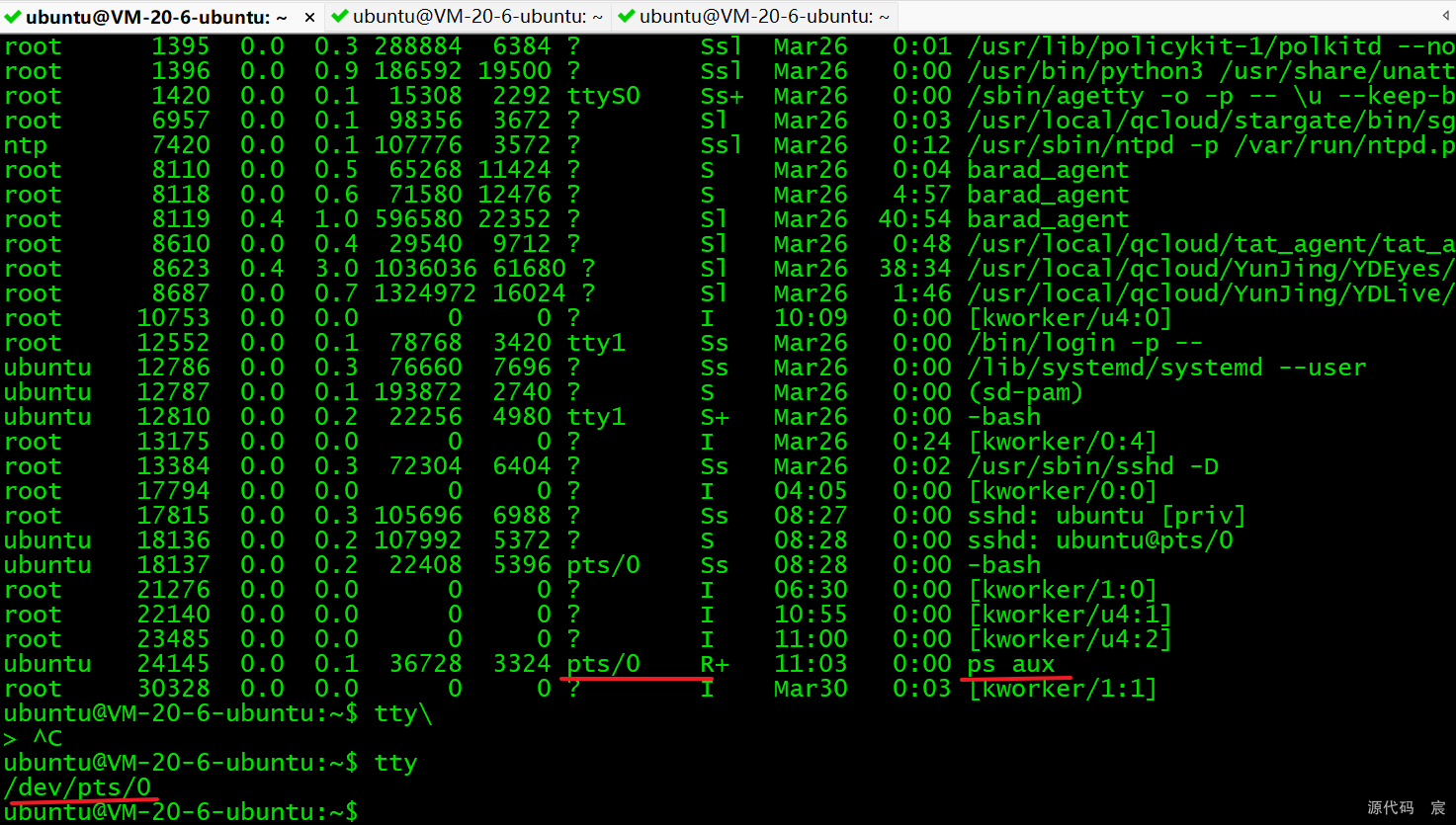Select PID 8110 of barad_agent

tap(181, 170)
